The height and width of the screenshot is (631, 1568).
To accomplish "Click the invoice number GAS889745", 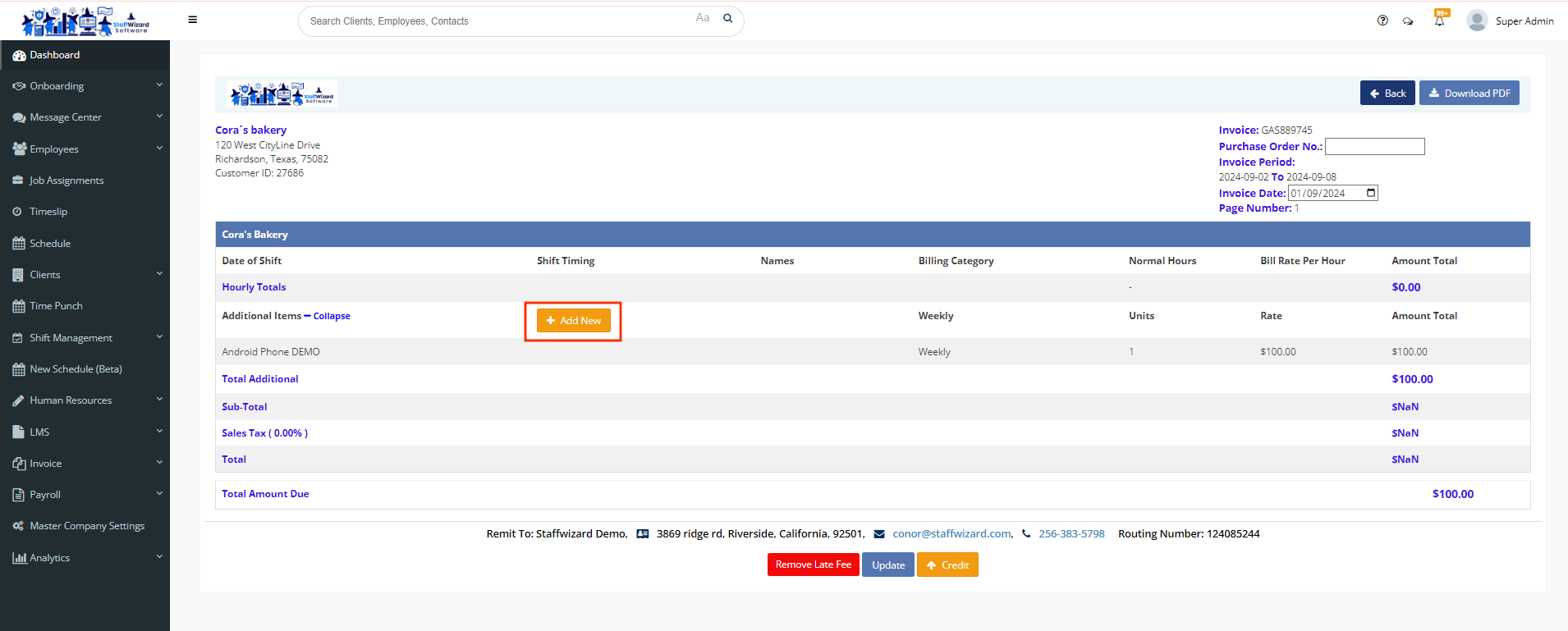I will [x=1286, y=130].
